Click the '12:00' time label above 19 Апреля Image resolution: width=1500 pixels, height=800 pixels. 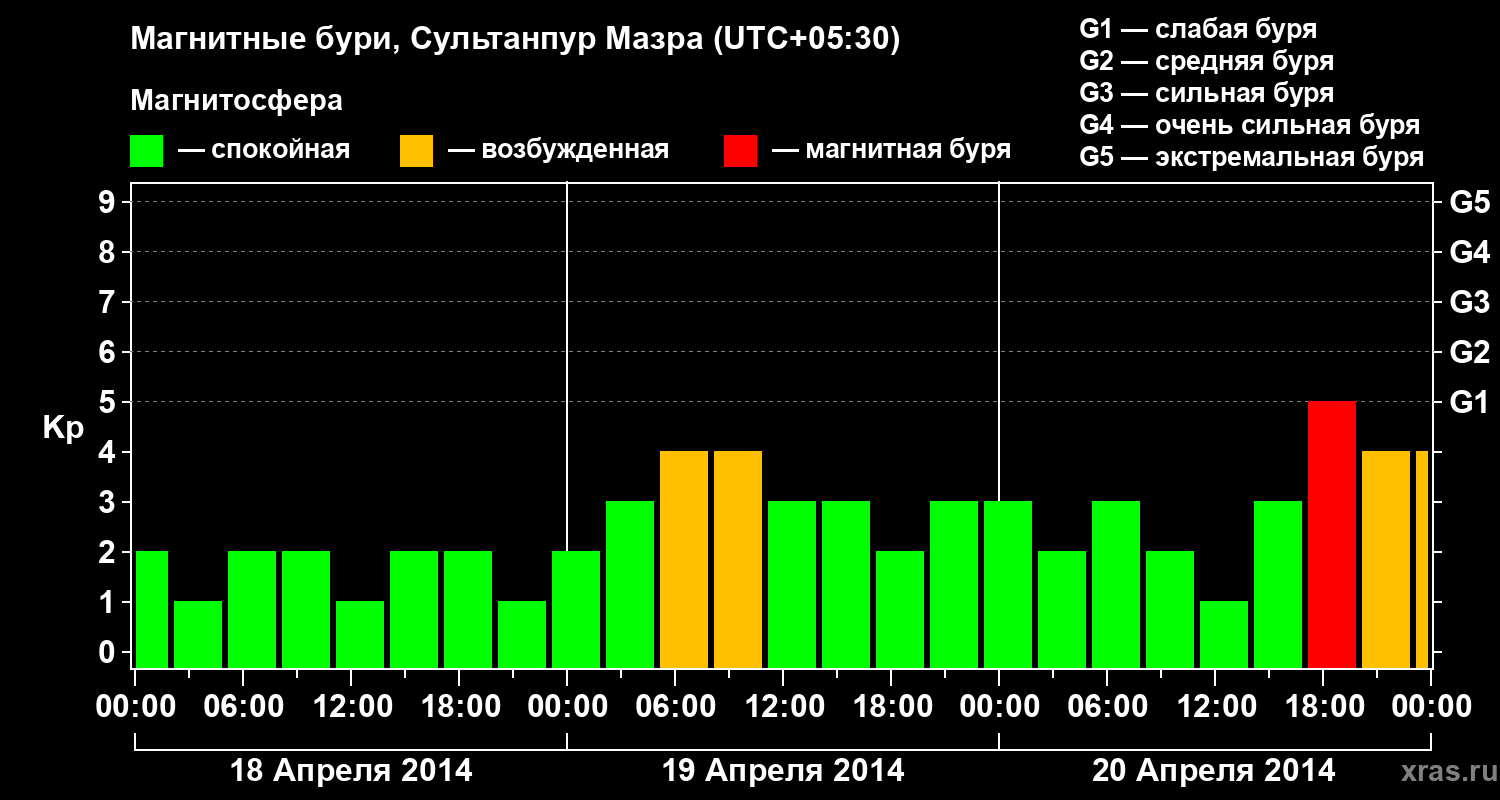click(x=784, y=706)
